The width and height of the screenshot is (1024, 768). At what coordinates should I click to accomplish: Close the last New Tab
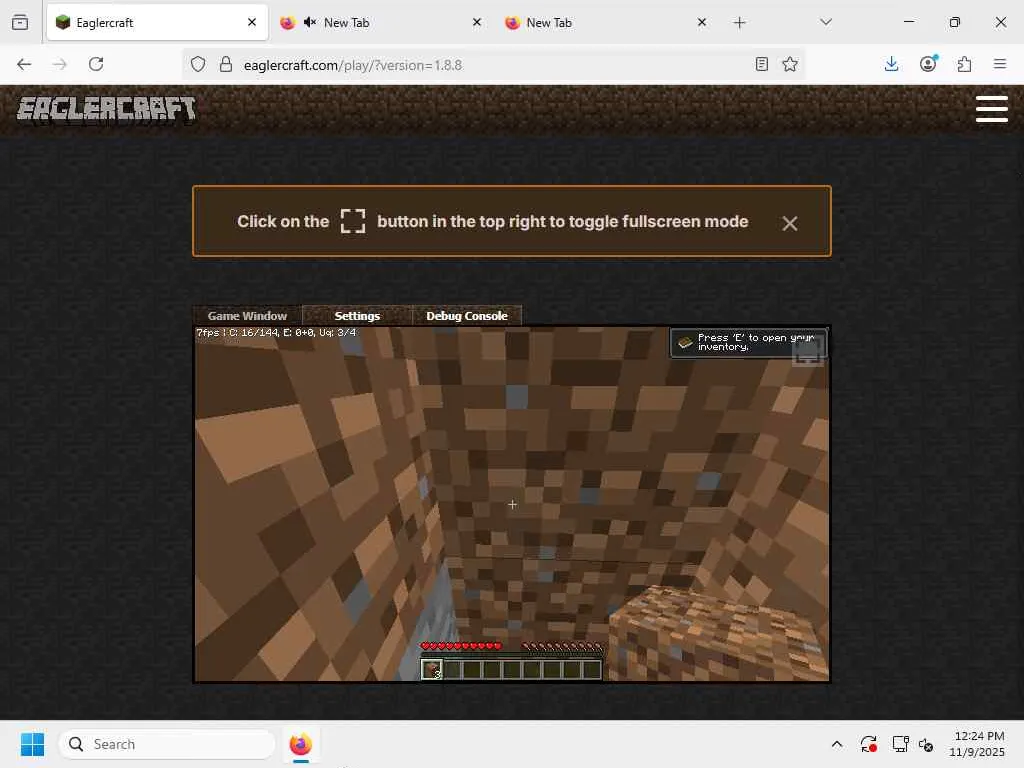pyautogui.click(x=702, y=22)
